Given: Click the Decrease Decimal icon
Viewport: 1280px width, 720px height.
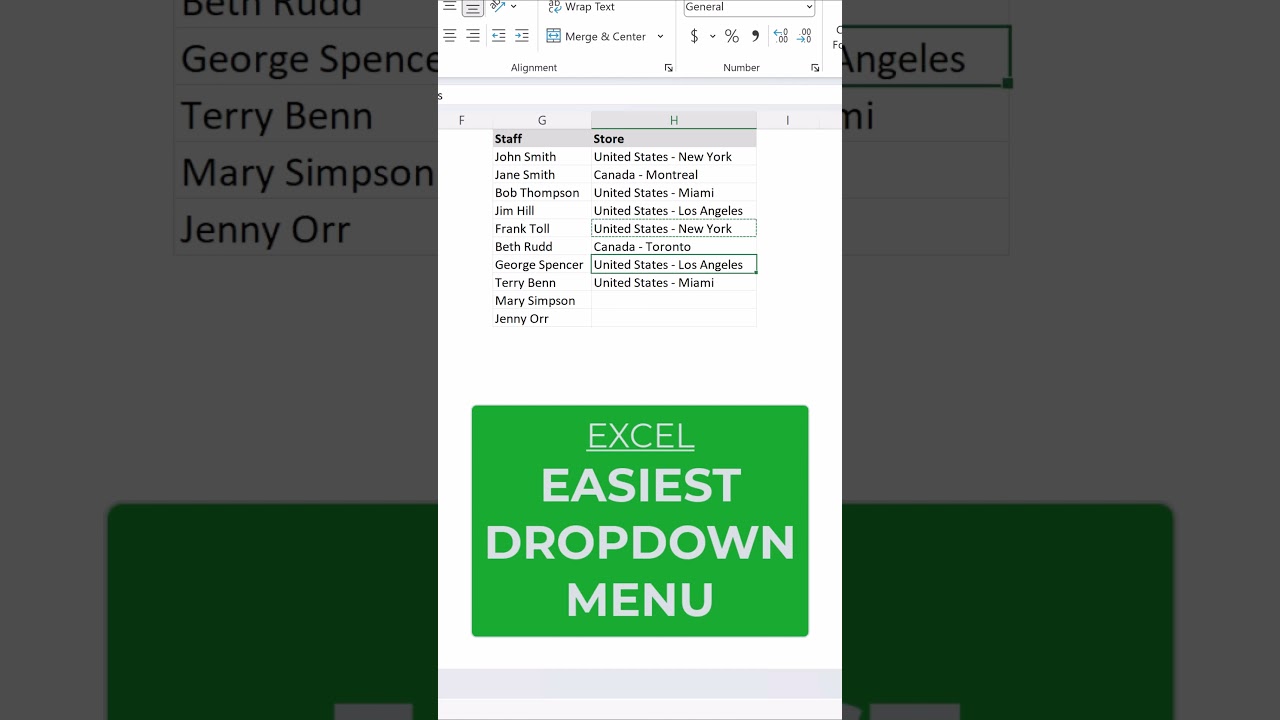Looking at the screenshot, I should click(x=804, y=36).
